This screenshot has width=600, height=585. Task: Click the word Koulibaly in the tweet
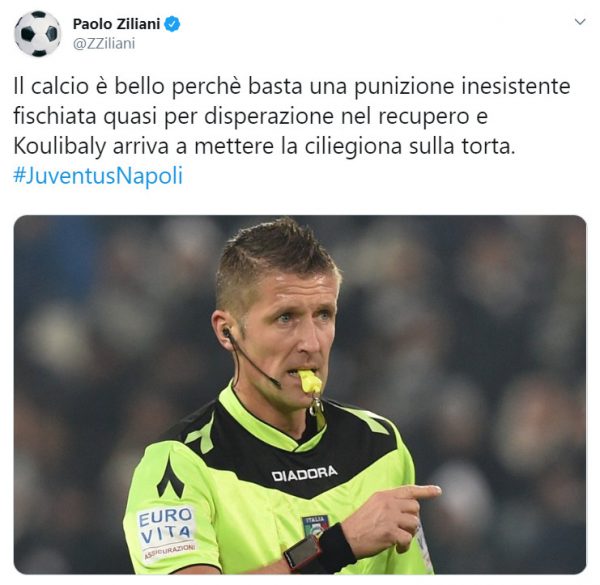click(60, 147)
